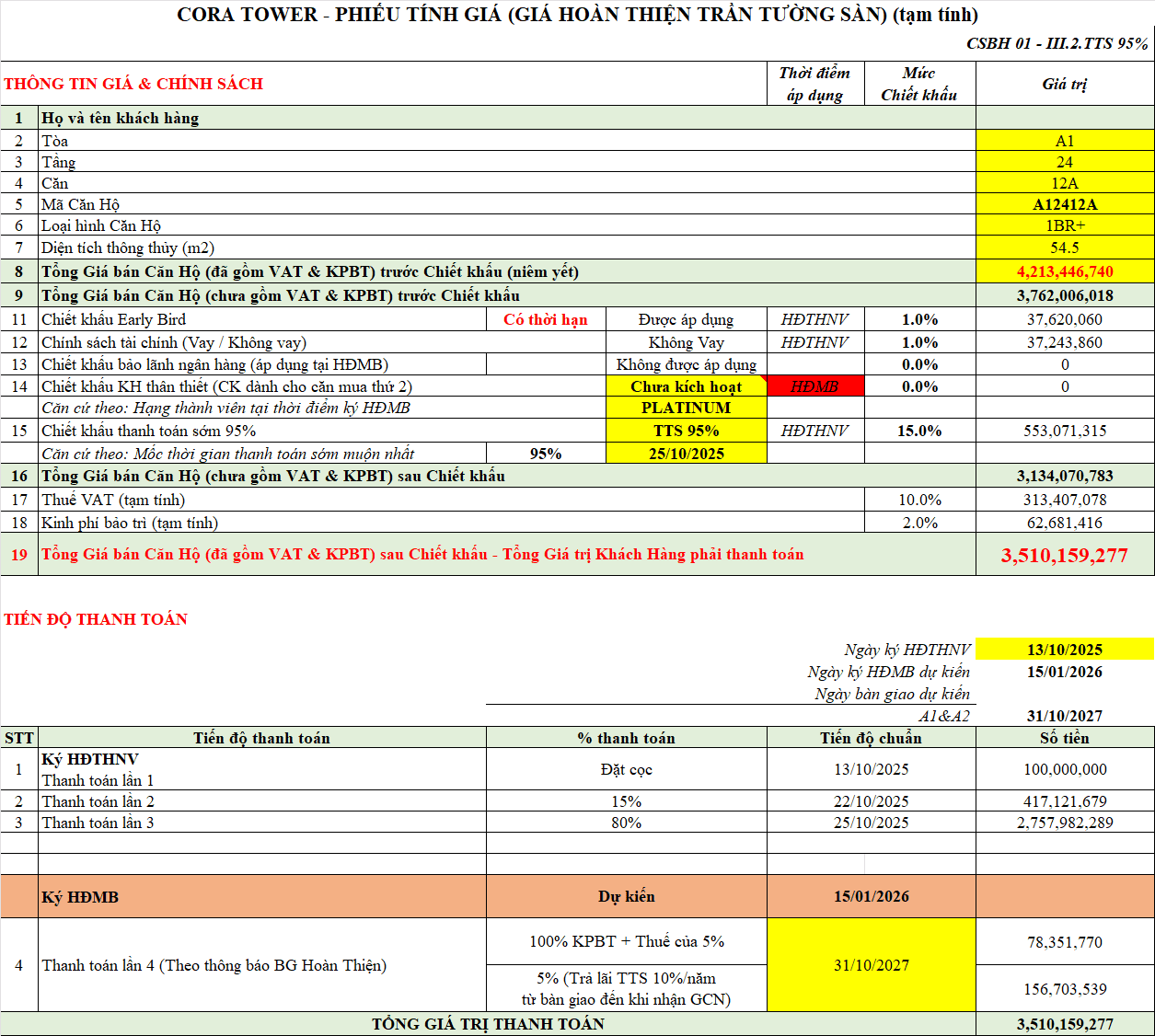The image size is (1155, 1036).
Task: Select the Ngày ký HĐTHNV date 13/10/2025
Action: pos(1065,649)
